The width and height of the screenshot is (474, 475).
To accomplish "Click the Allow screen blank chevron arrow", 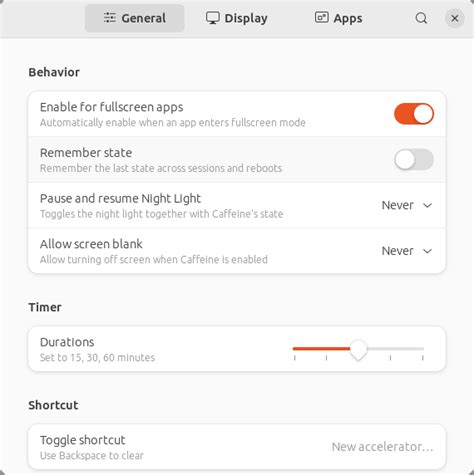I will [427, 251].
